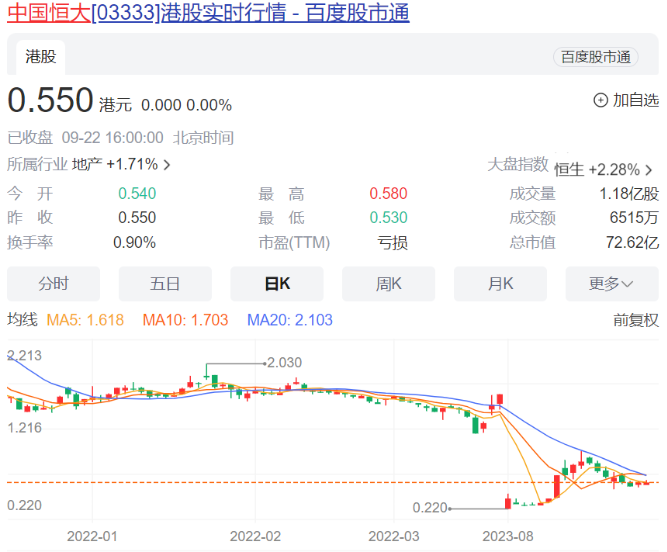Click the 市盈(TTM) value 亏损
Image resolution: width=667 pixels, height=552 pixels.
[393, 243]
